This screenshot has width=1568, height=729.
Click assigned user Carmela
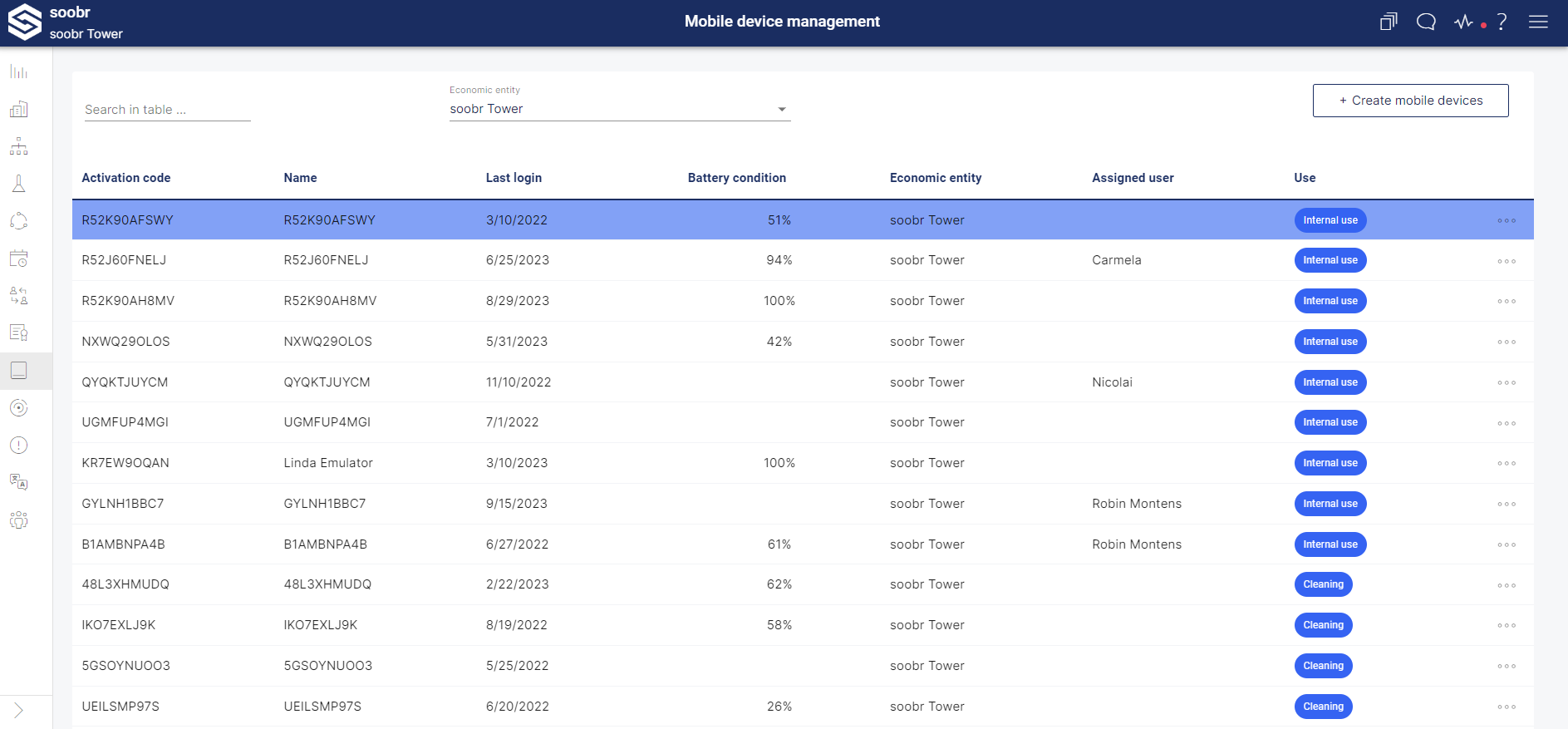(1116, 260)
